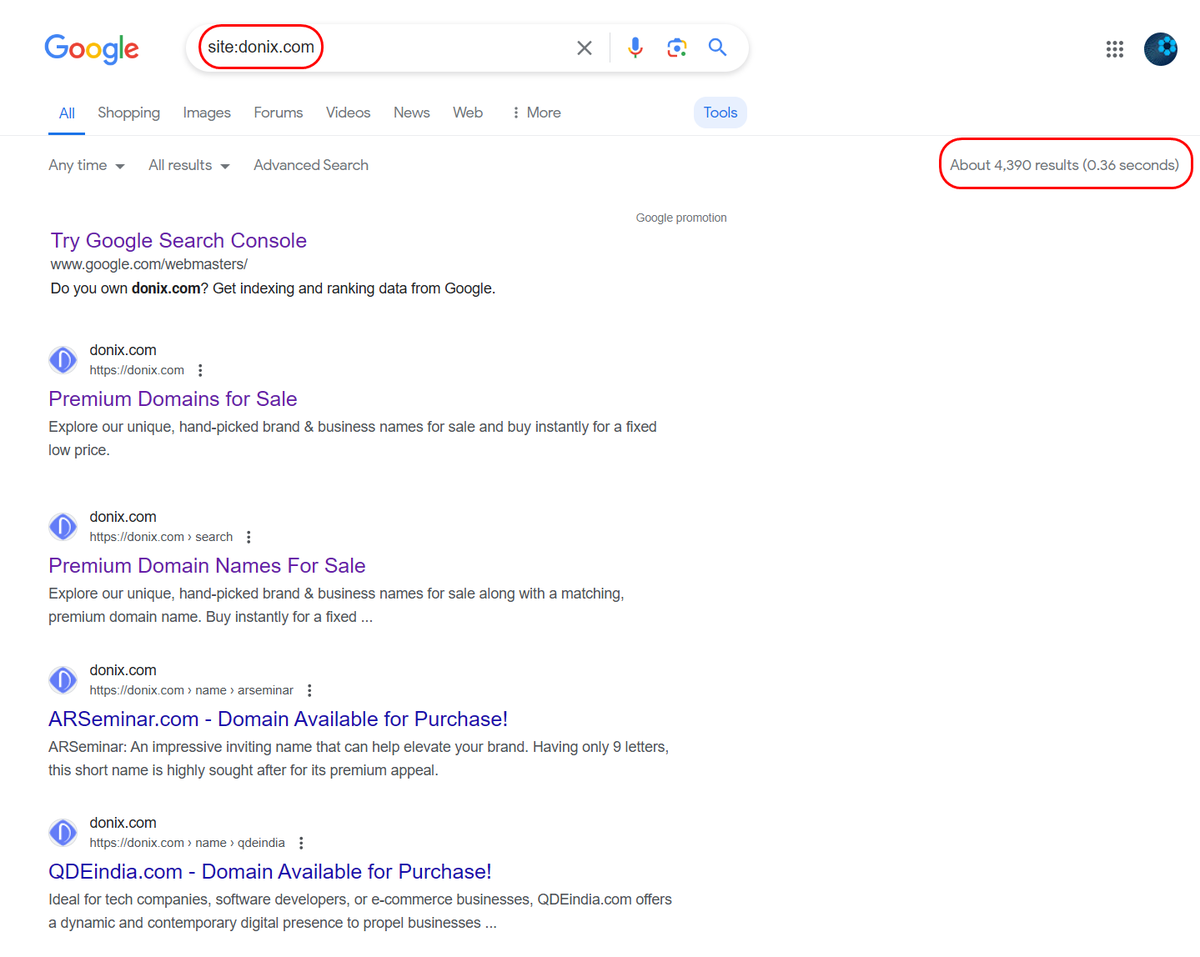Image resolution: width=1200 pixels, height=957 pixels.
Task: Open Advanced Search
Action: (311, 165)
